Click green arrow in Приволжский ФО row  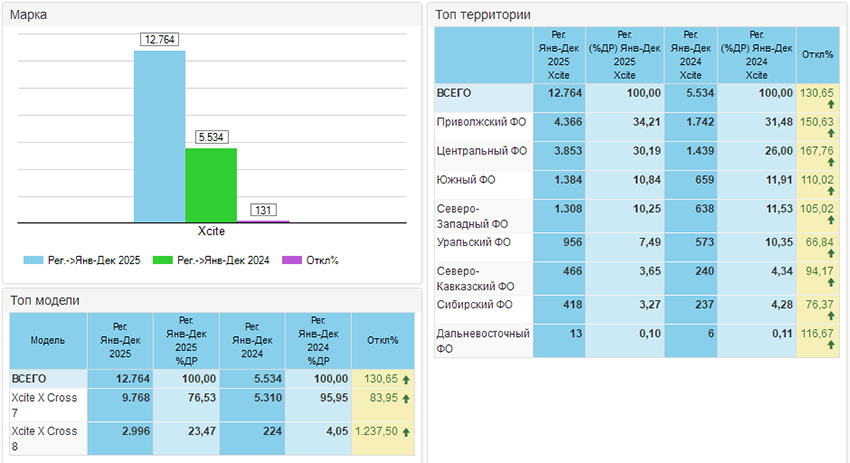(x=831, y=134)
